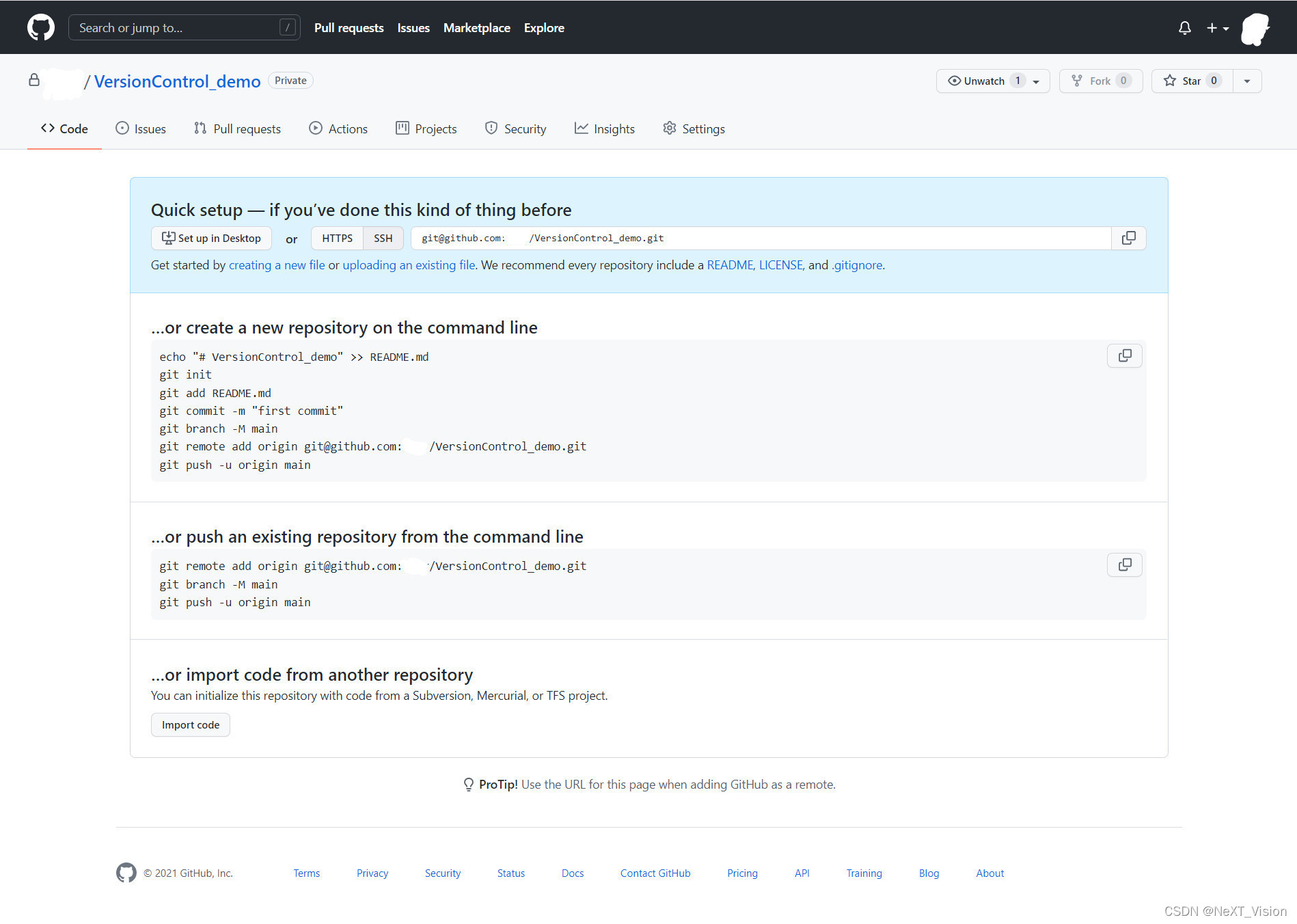Focus the Search or jump to field
Image resolution: width=1297 pixels, height=924 pixels.
(x=185, y=27)
